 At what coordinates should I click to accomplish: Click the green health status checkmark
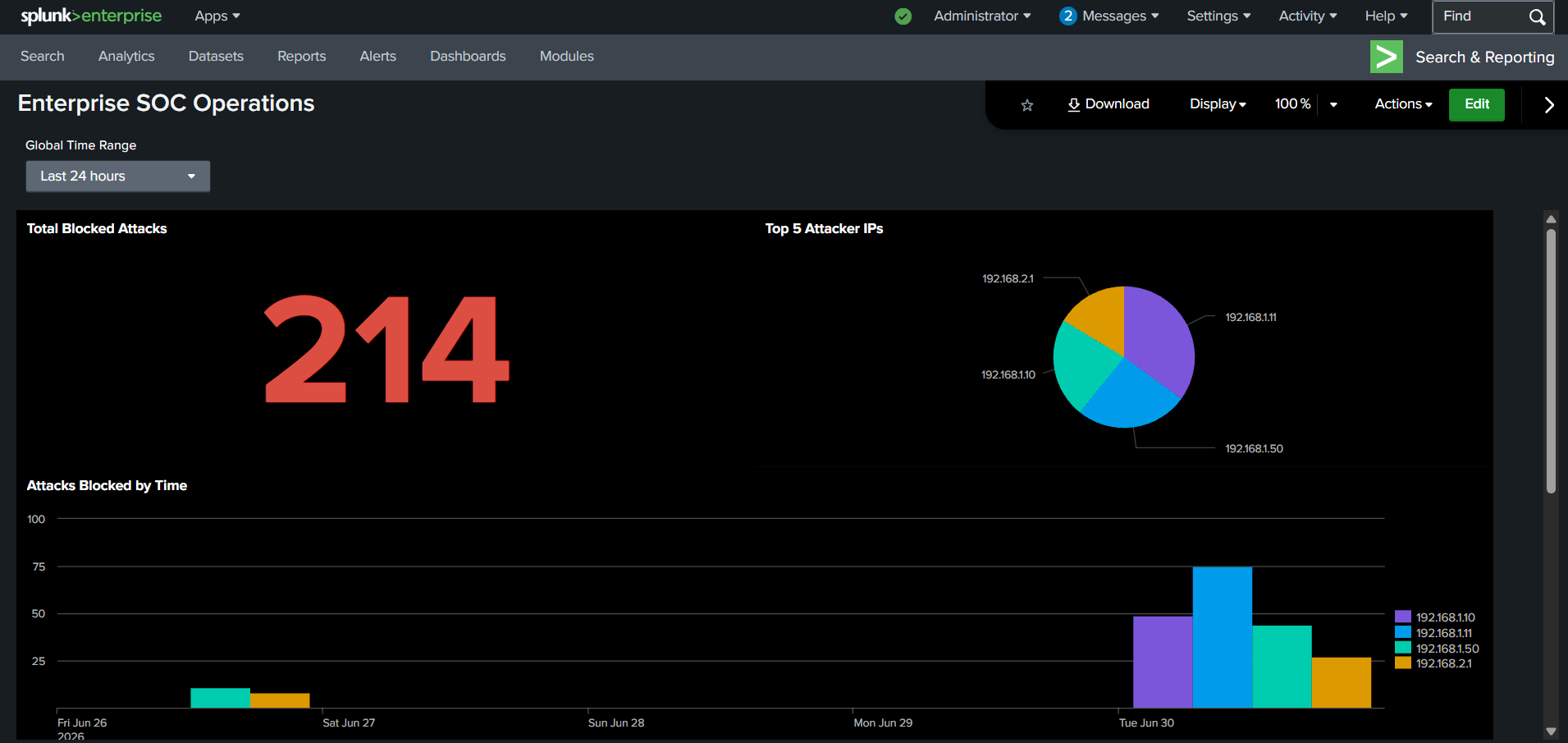pos(903,16)
